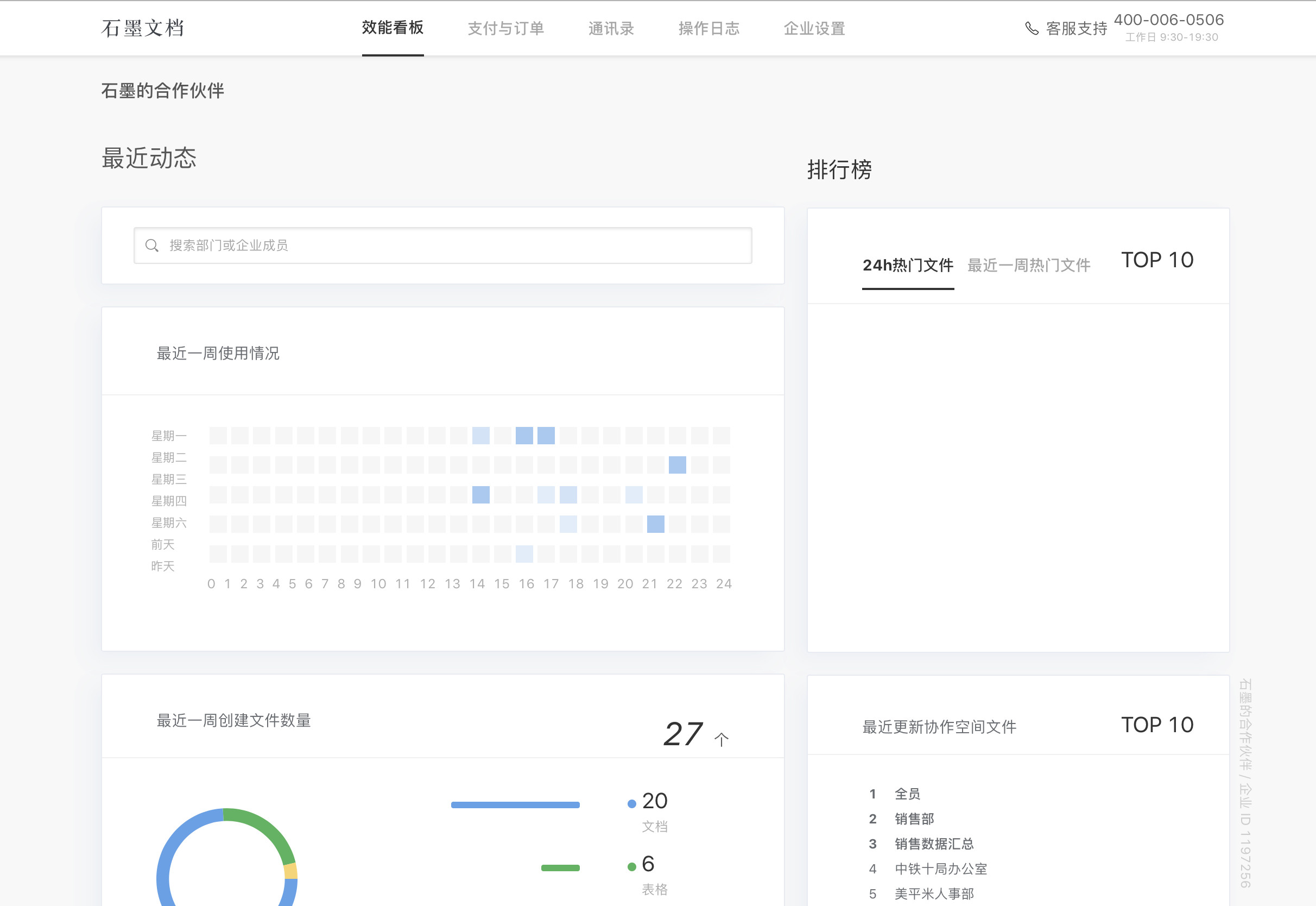The width and height of the screenshot is (1316, 906).
Task: Click the 前天 row label
Action: coord(162,544)
